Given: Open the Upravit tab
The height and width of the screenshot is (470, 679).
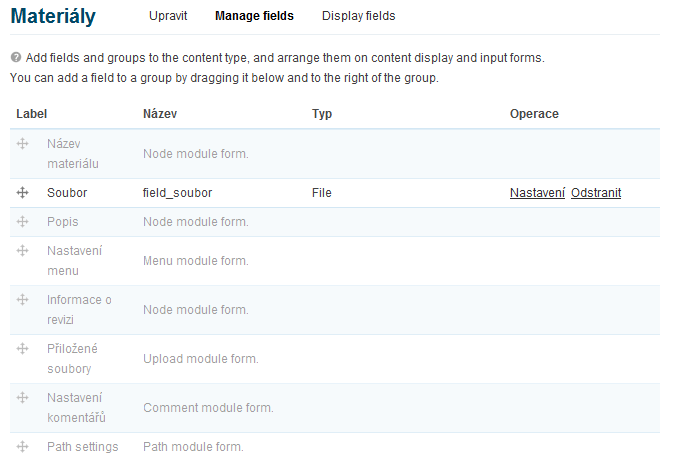Looking at the screenshot, I should tap(168, 16).
